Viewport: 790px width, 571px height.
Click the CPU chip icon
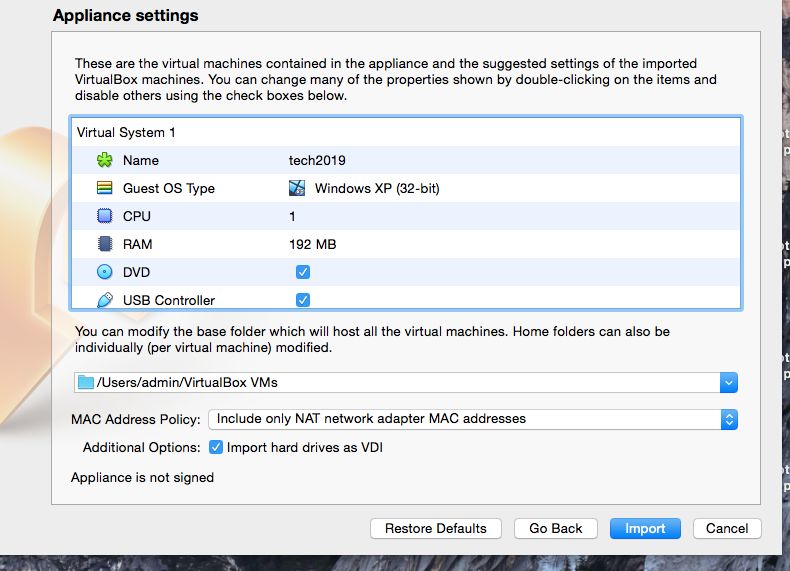(x=104, y=216)
